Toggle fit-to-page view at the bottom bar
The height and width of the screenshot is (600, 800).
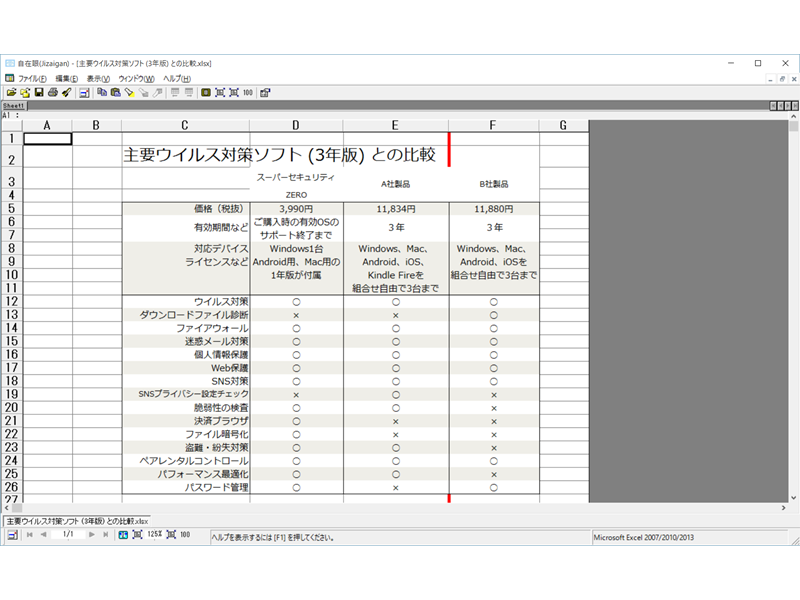tap(136, 539)
